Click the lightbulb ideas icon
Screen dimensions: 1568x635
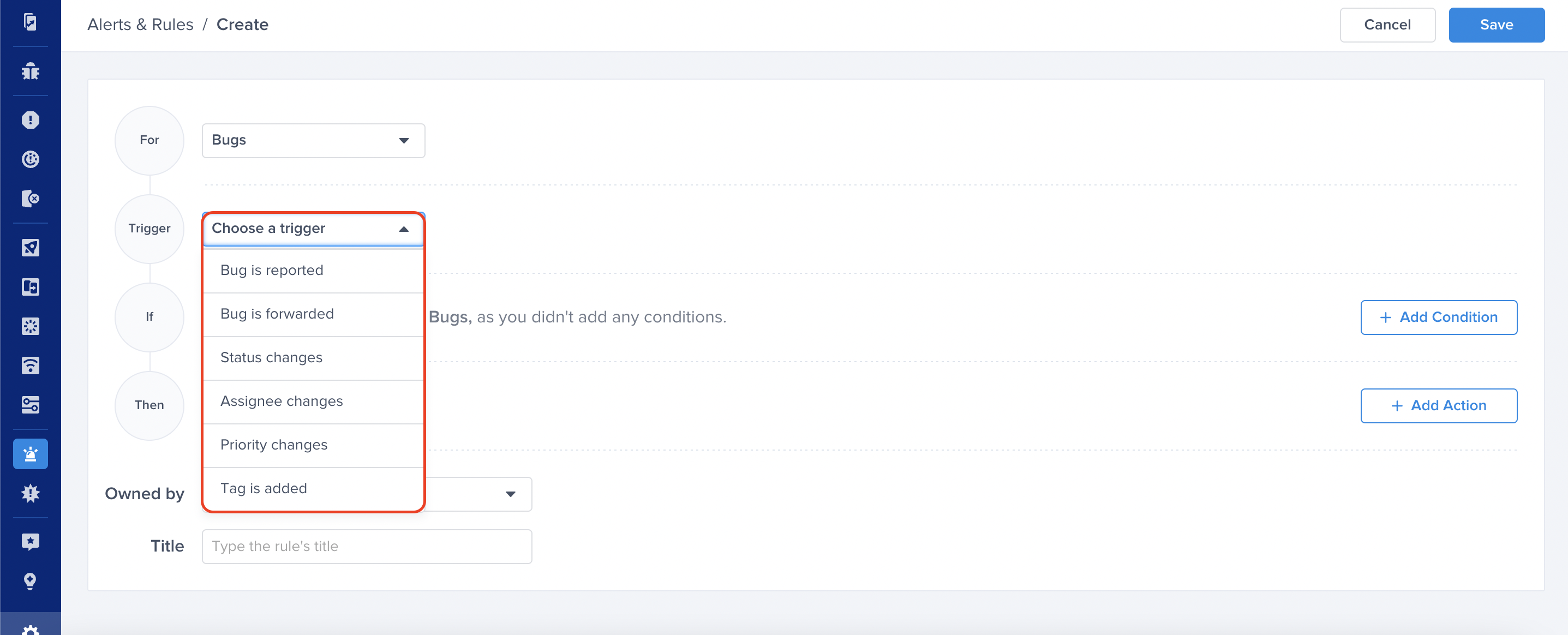pyautogui.click(x=30, y=582)
